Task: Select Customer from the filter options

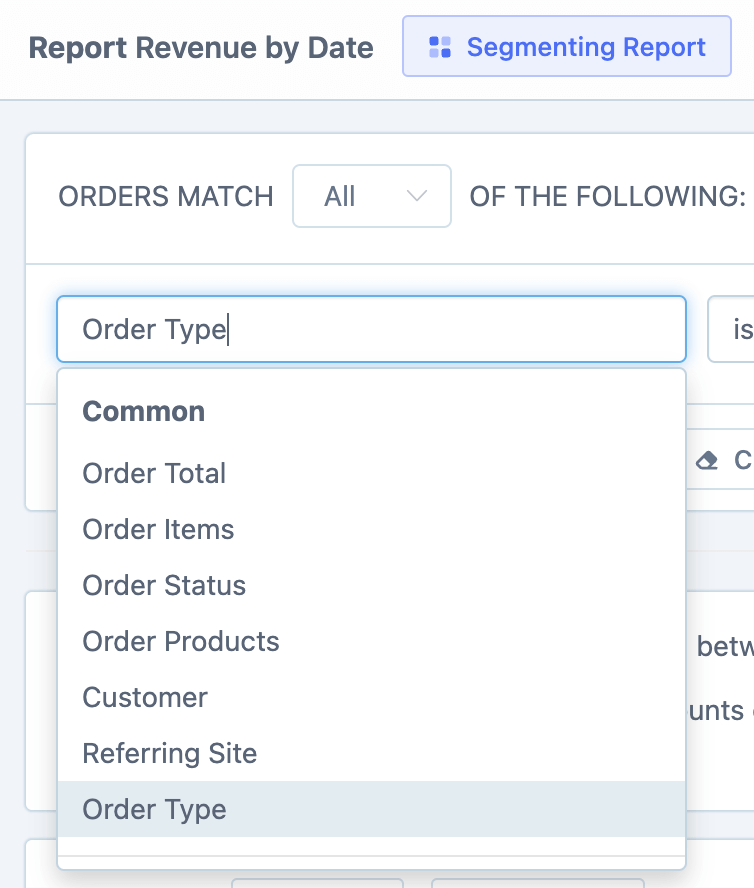Action: pos(145,697)
